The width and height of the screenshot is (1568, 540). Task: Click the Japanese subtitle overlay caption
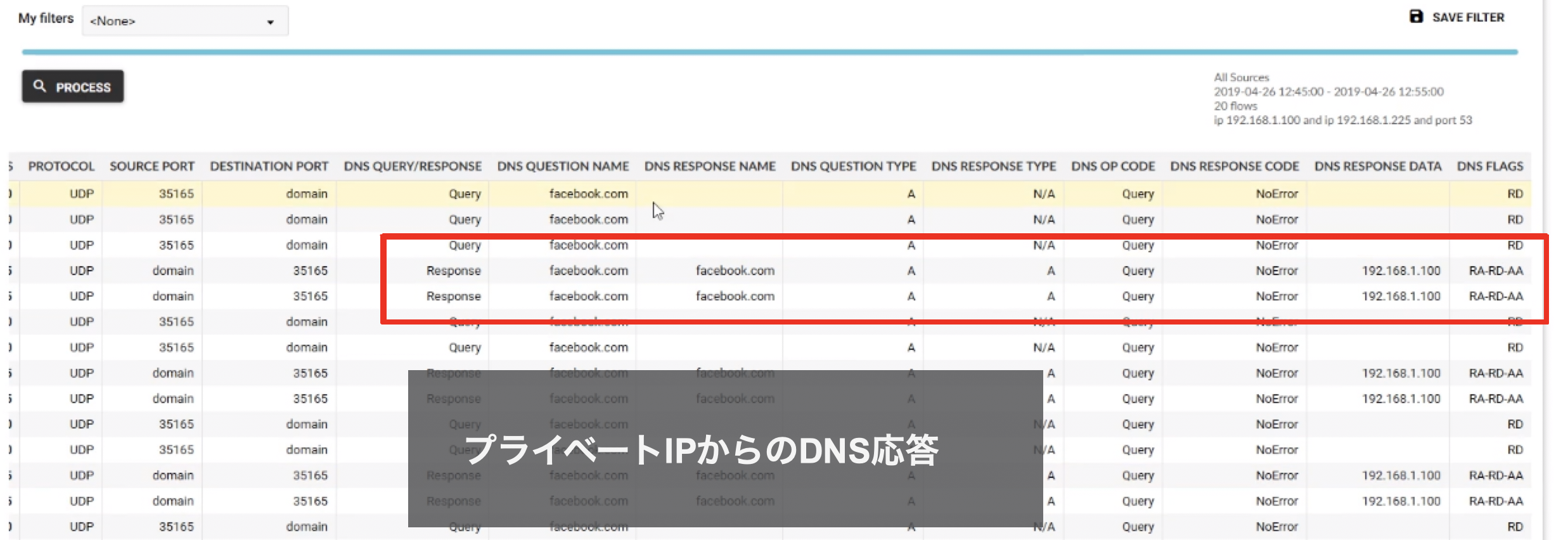click(700, 450)
